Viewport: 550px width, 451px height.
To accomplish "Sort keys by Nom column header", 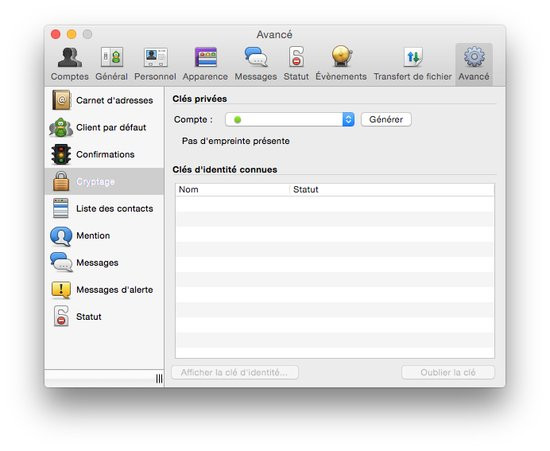I will click(233, 190).
